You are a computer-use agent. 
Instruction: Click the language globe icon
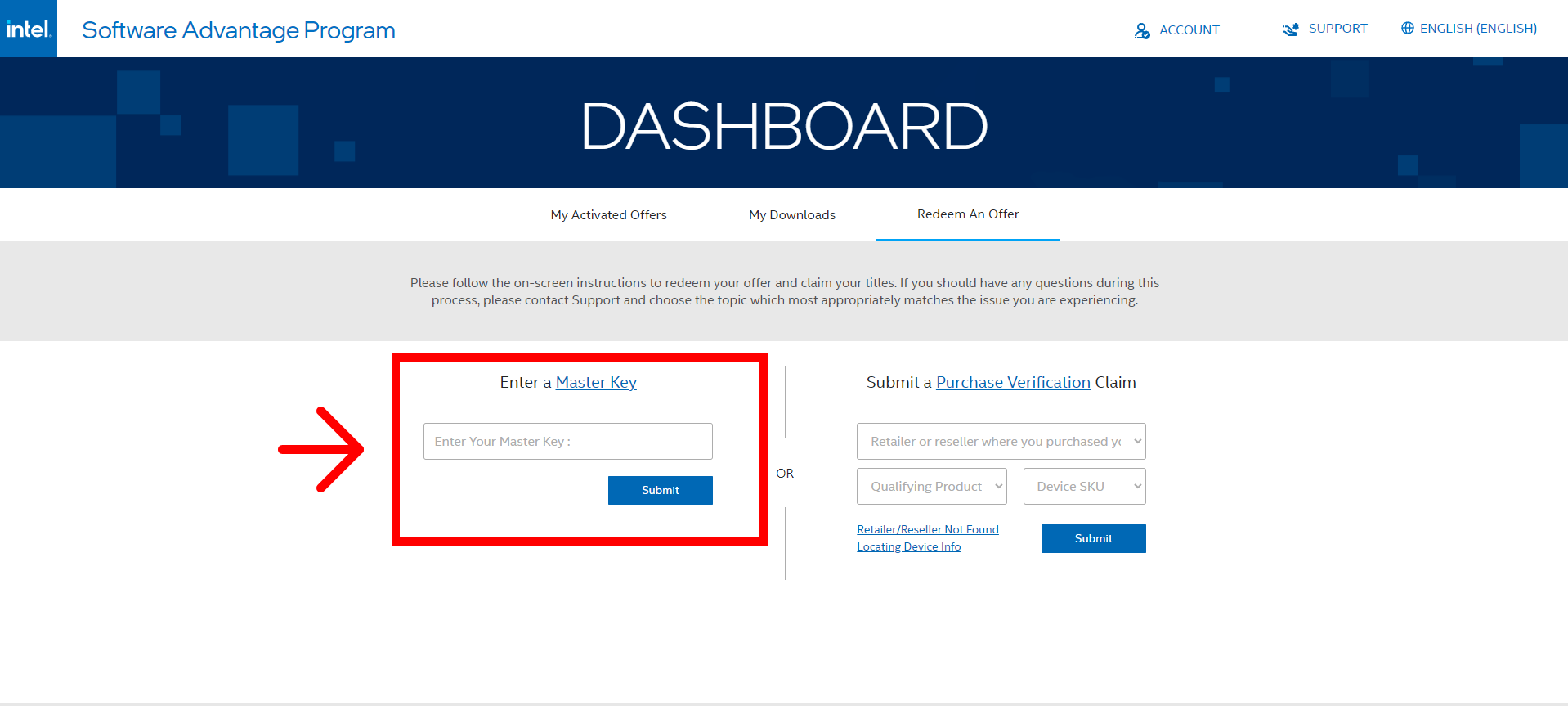[1407, 28]
